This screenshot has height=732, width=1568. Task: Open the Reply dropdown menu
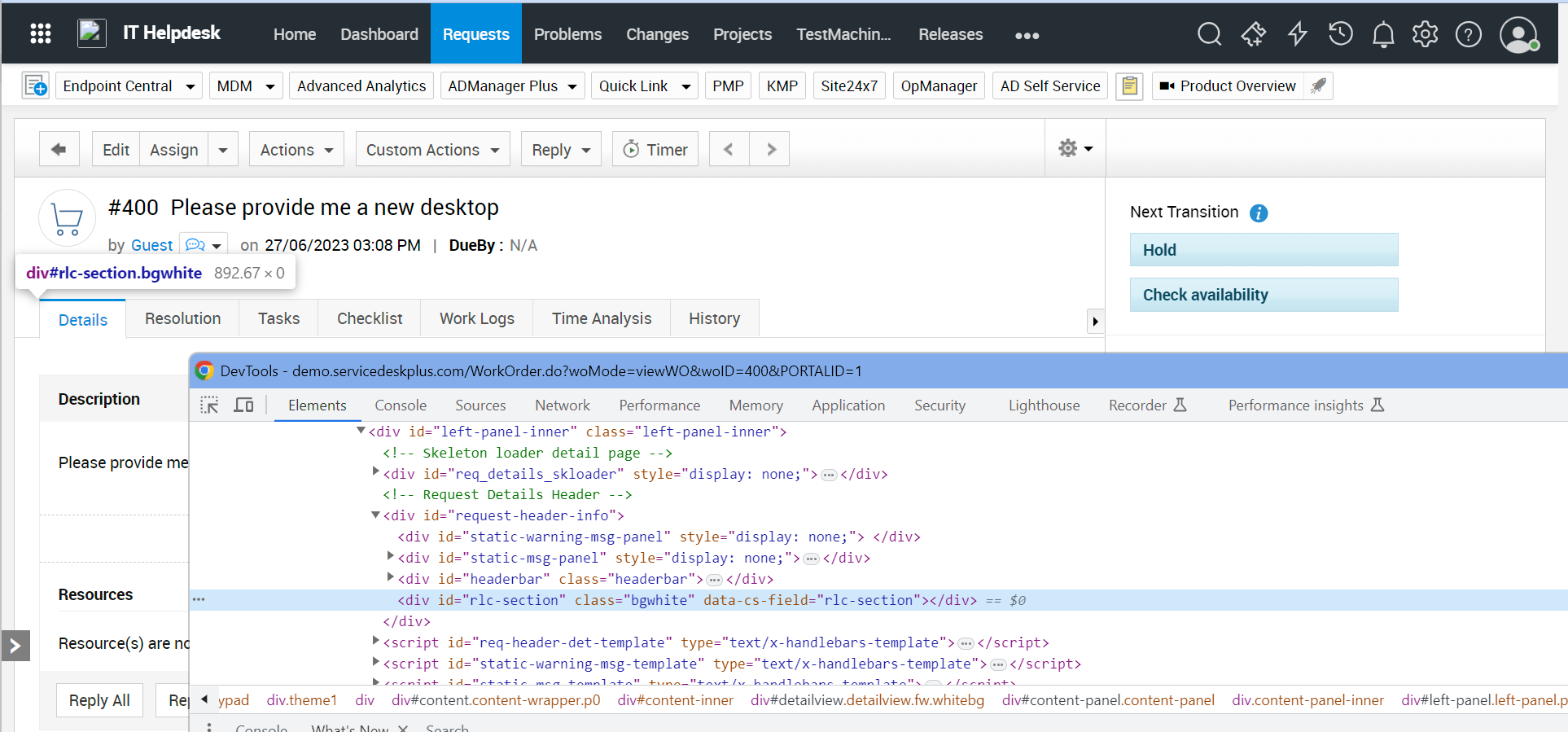(x=561, y=149)
